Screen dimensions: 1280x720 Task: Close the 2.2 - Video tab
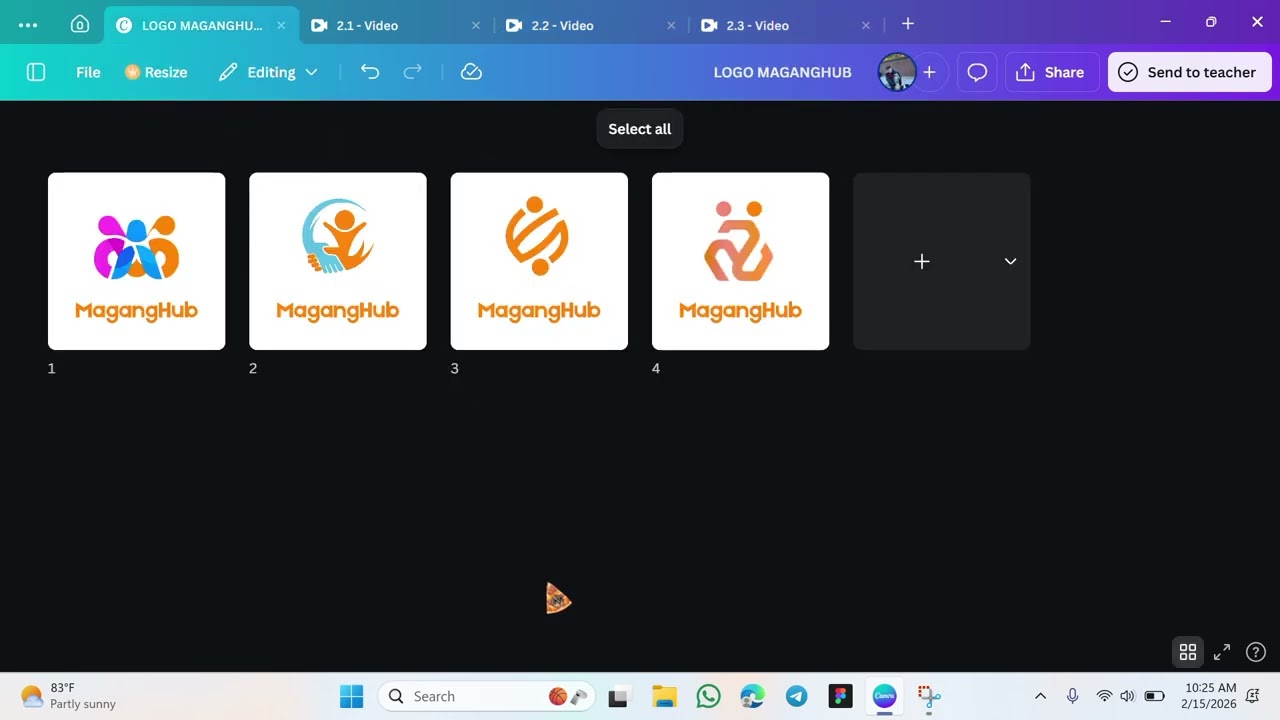click(x=671, y=26)
